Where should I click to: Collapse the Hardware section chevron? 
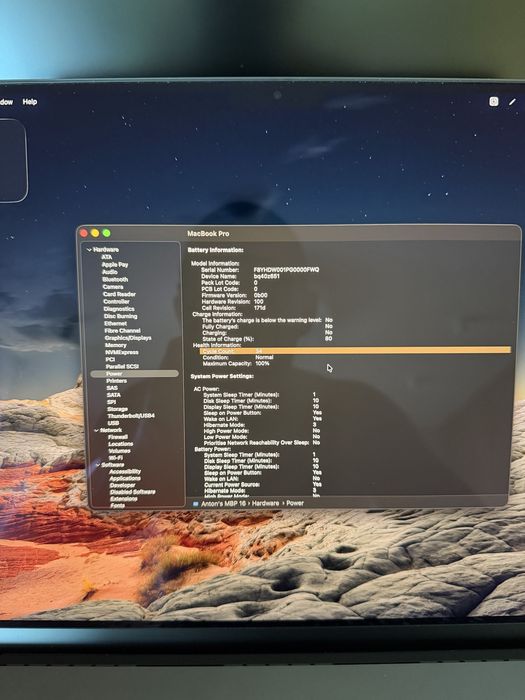pos(89,250)
